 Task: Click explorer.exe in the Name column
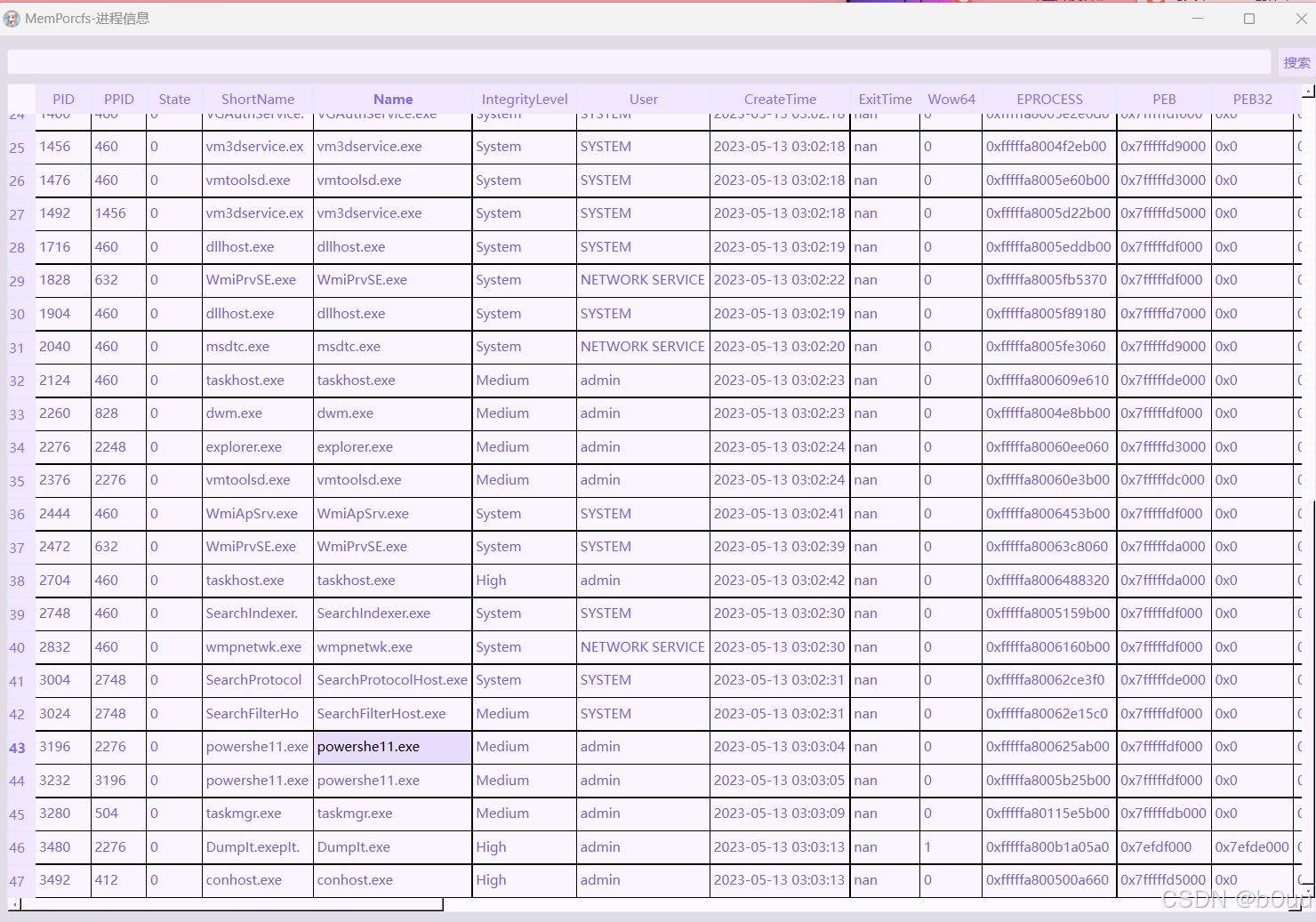click(392, 447)
